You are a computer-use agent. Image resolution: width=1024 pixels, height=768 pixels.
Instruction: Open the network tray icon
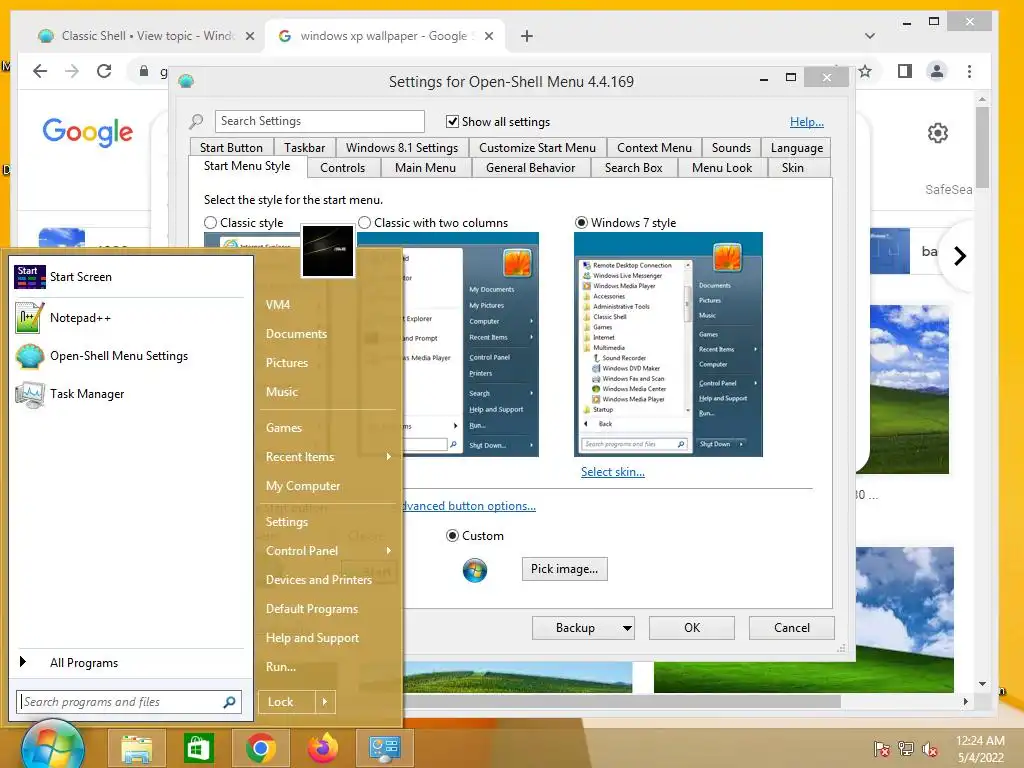tap(906, 749)
